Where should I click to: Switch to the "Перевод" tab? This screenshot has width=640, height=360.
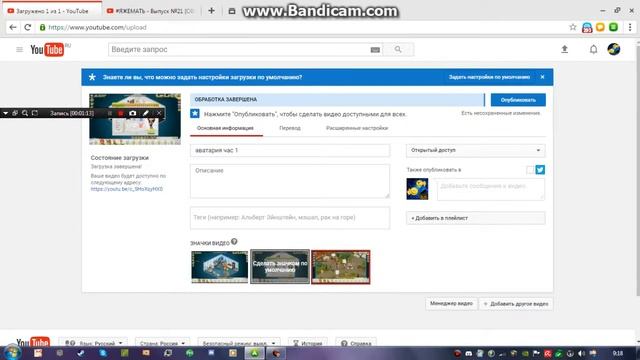click(290, 128)
